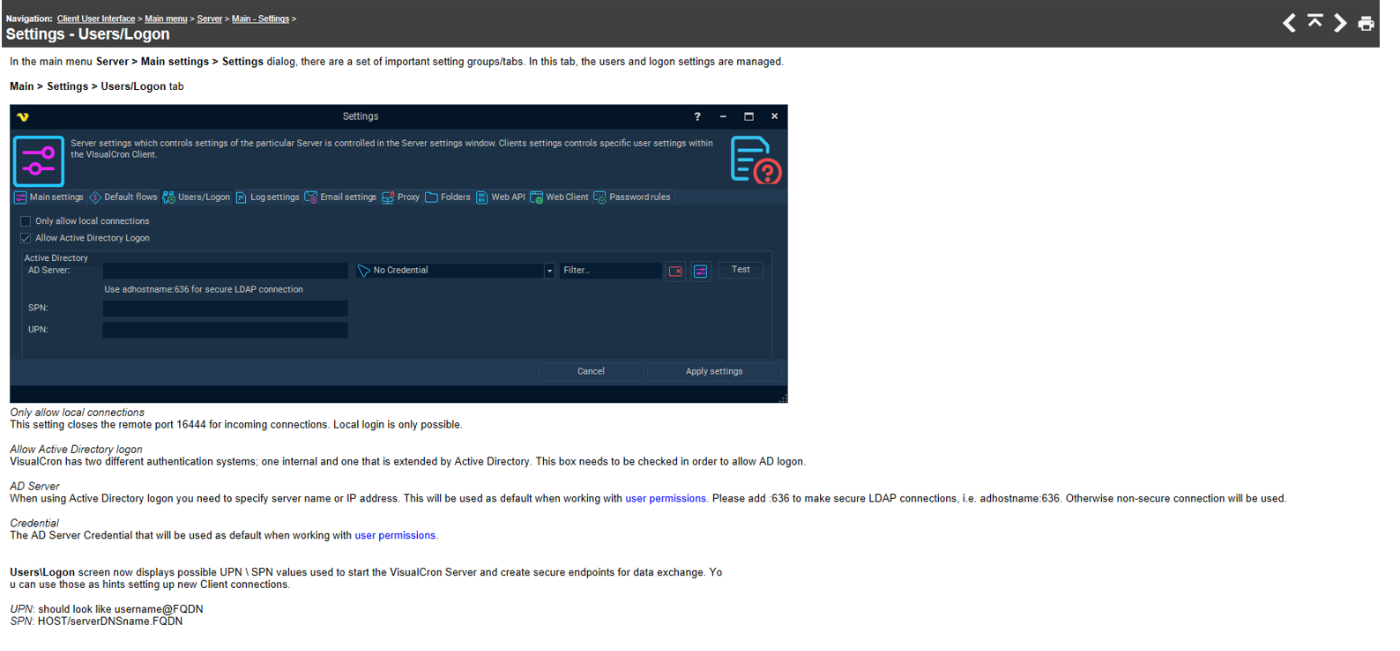Expand the No Credential dropdown arrow
Viewport: 1400px width, 651px height.
point(549,271)
